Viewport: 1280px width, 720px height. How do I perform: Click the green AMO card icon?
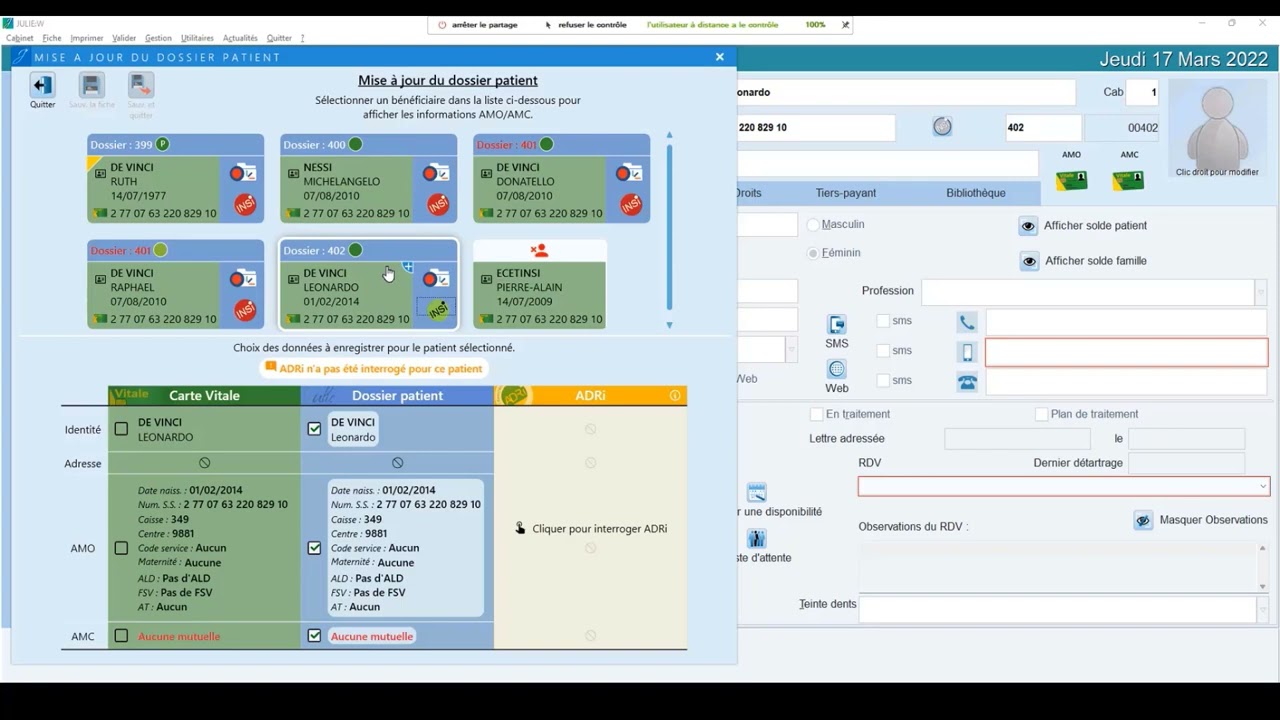[x=1071, y=180]
